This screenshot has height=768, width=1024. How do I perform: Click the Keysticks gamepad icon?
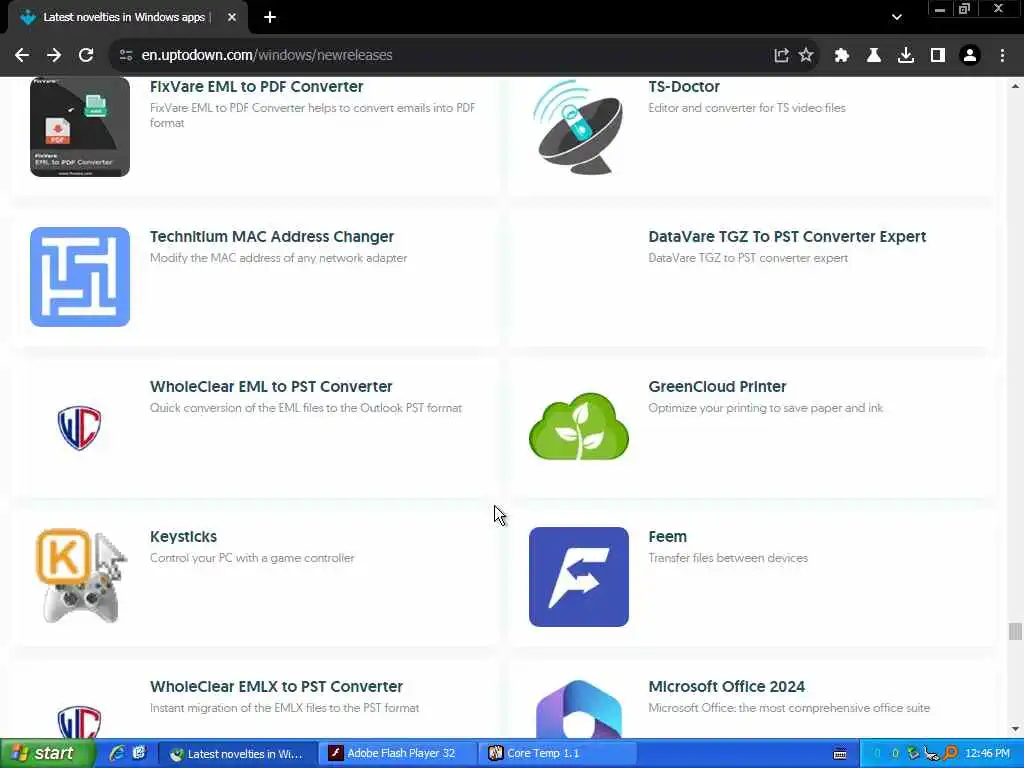[x=80, y=577]
